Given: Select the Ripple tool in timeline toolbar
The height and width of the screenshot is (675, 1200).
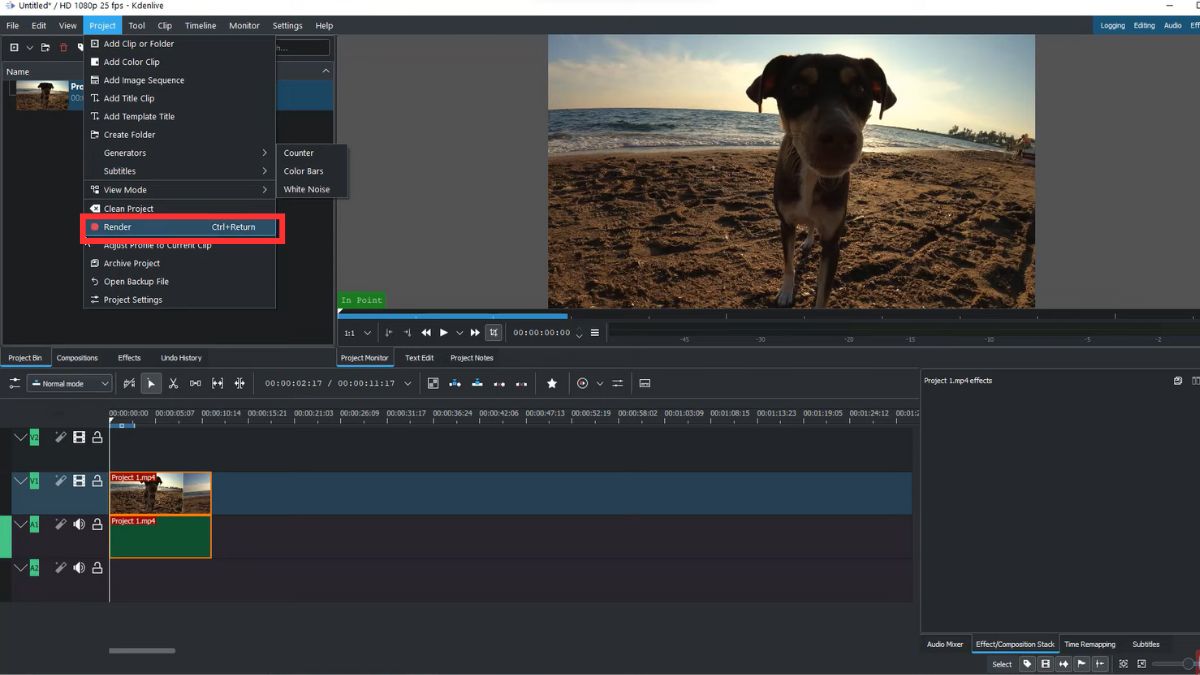Looking at the screenshot, I should [239, 383].
